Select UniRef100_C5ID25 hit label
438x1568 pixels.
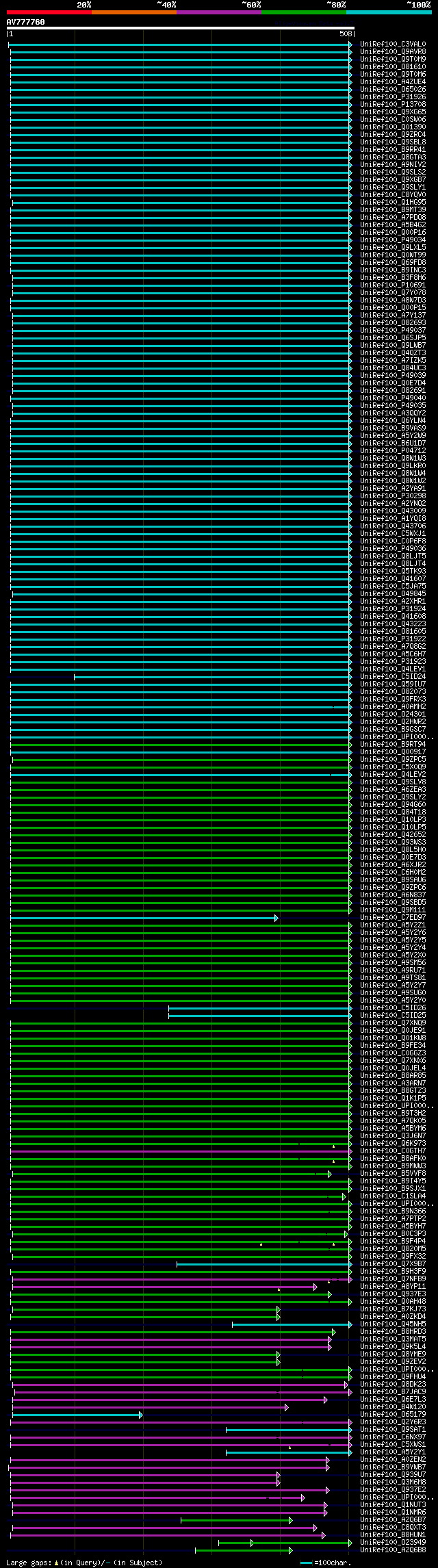(x=393, y=1015)
